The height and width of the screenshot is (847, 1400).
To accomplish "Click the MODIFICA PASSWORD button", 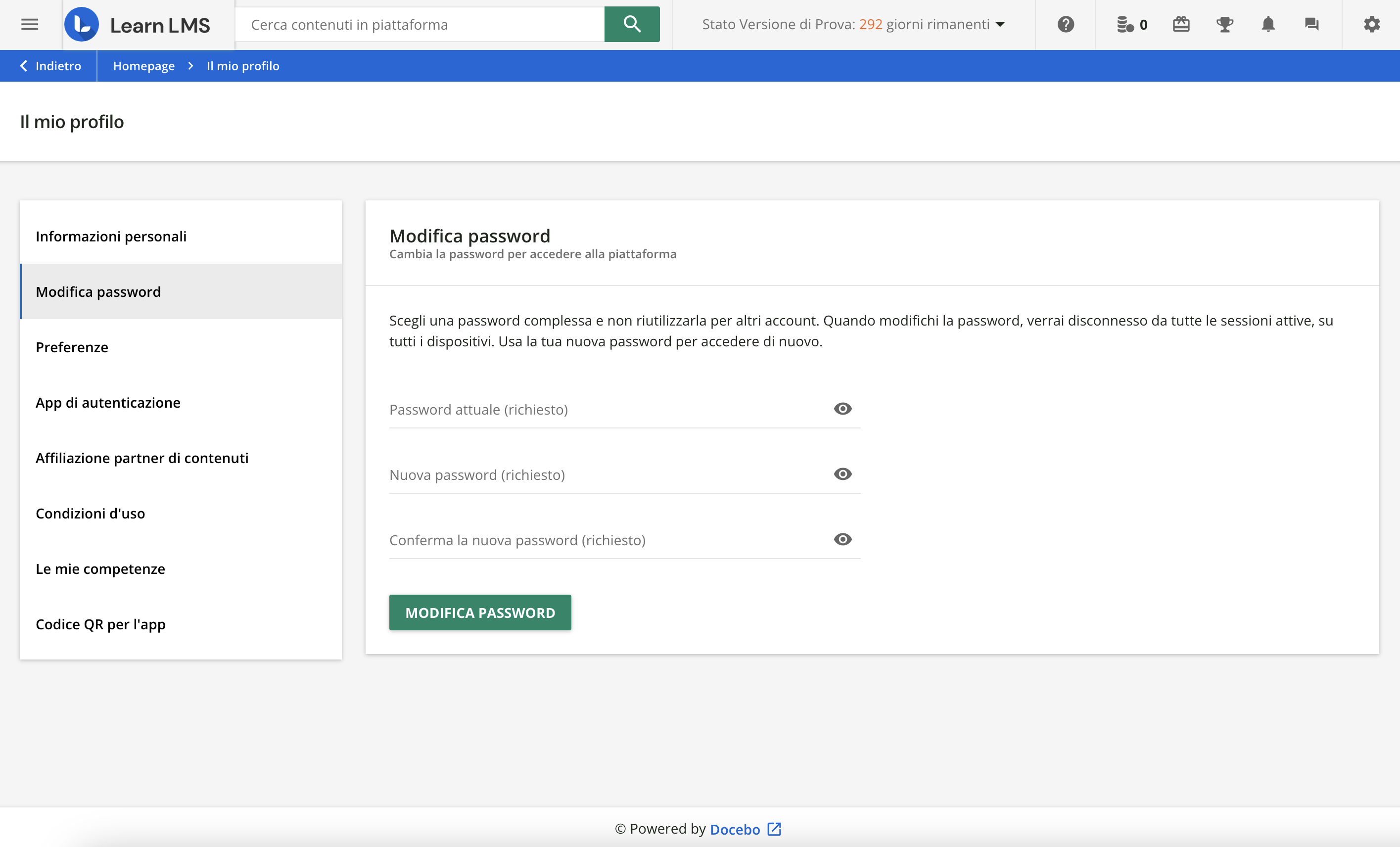I will [480, 612].
